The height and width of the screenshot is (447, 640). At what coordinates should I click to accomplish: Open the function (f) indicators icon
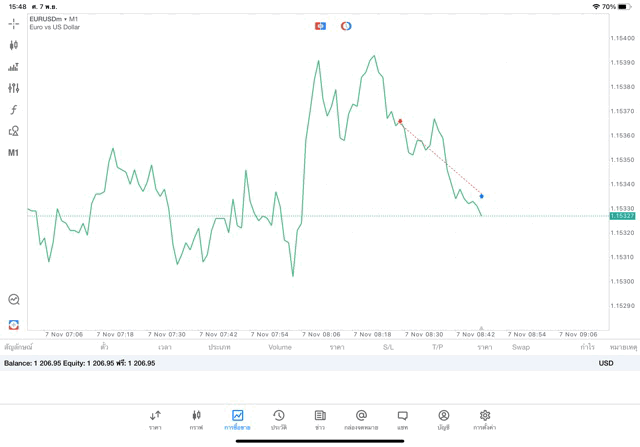pyautogui.click(x=14, y=110)
